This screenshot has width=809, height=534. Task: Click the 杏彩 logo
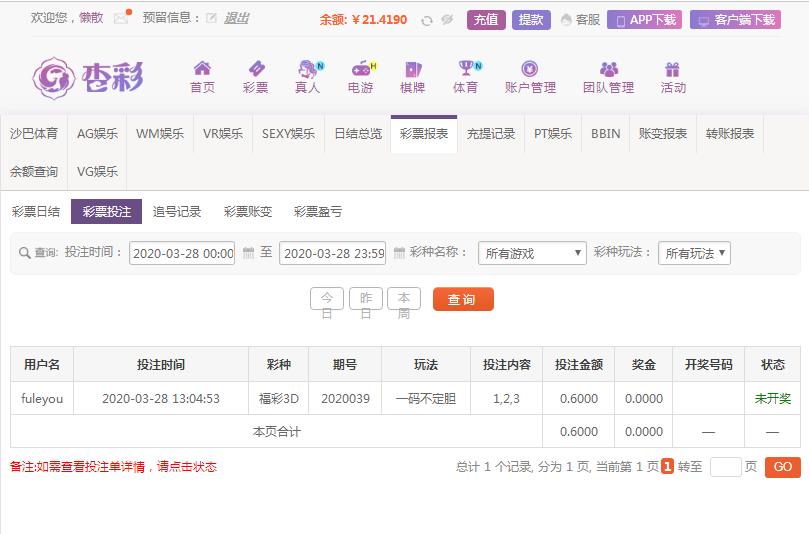tap(88, 78)
